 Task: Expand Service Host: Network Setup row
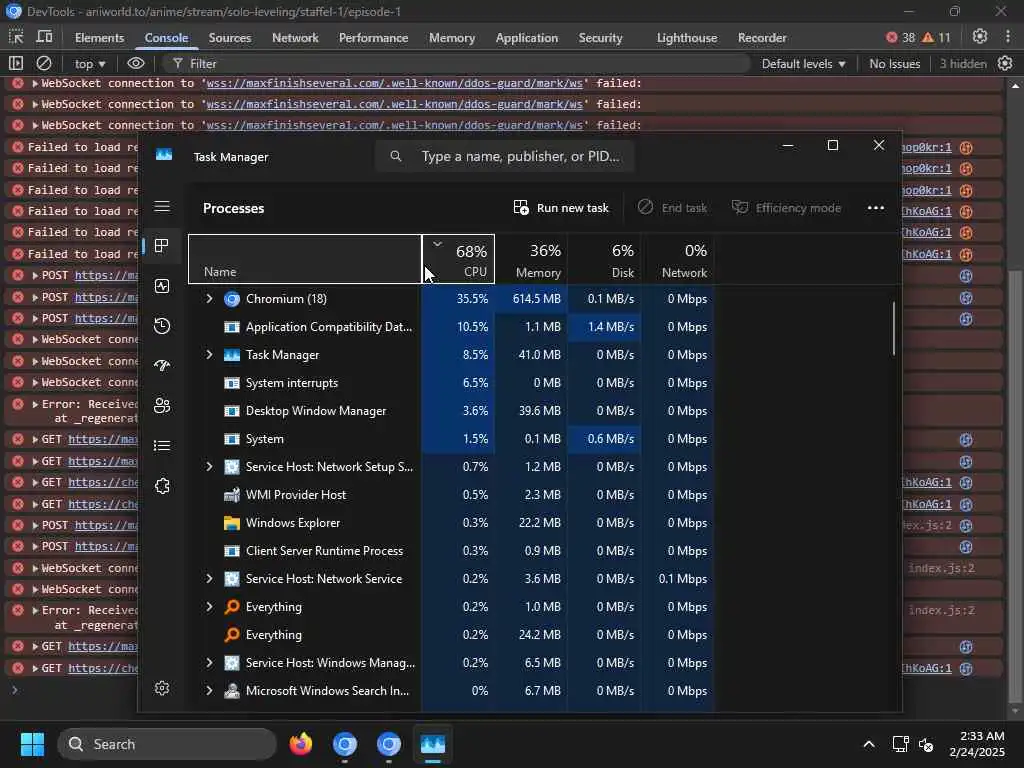(x=209, y=466)
